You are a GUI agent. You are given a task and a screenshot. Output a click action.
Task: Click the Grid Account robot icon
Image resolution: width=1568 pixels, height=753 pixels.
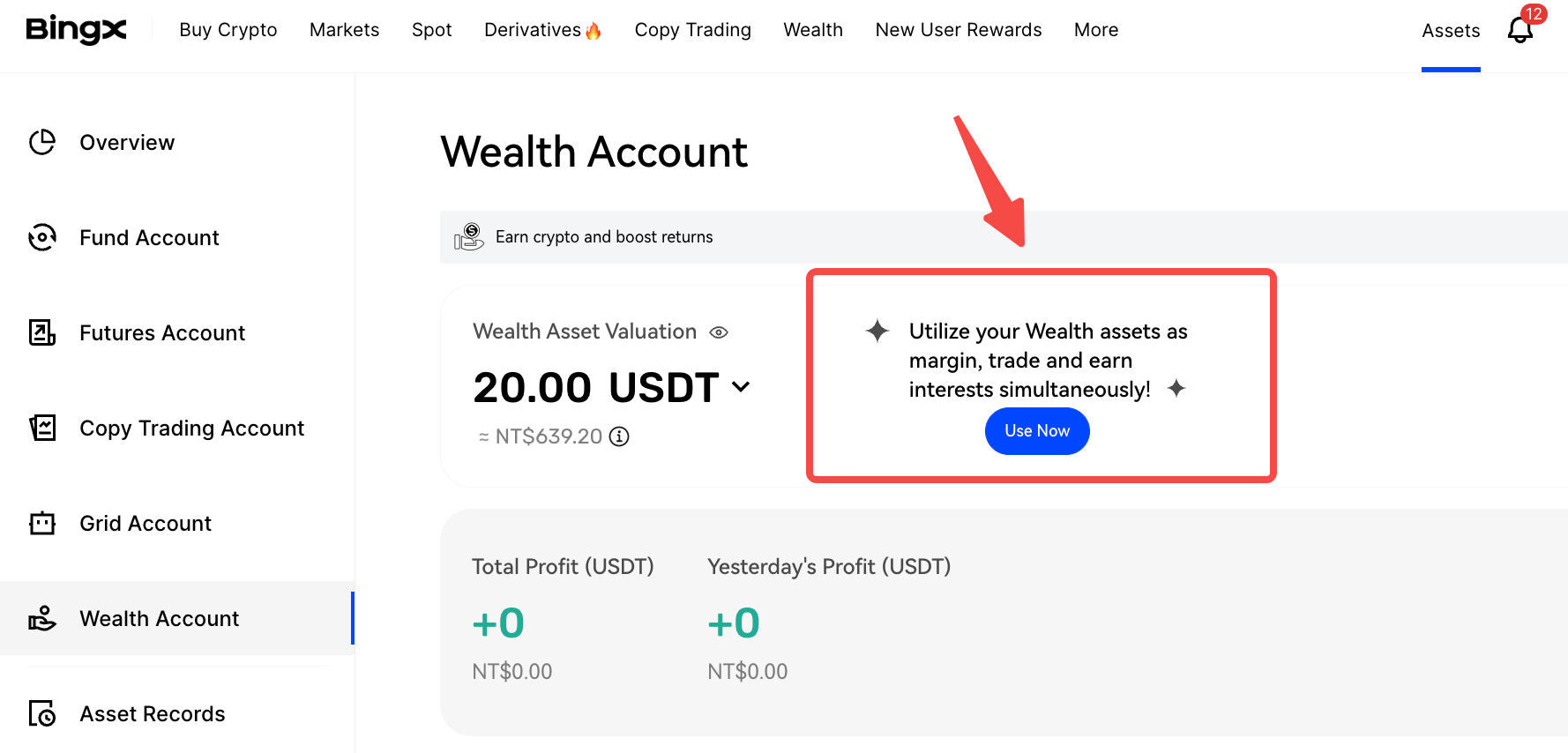tap(42, 523)
